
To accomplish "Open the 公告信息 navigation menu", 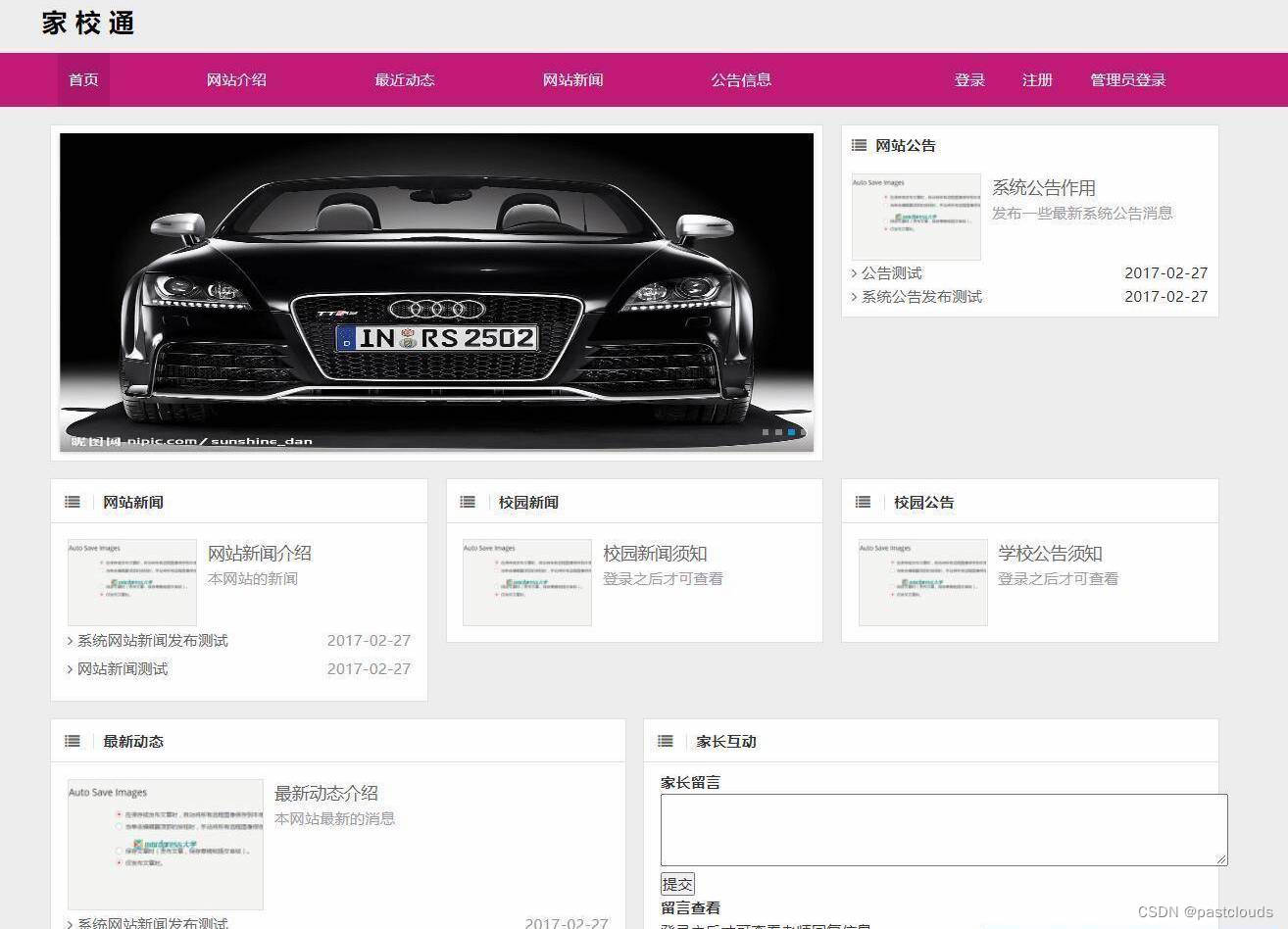I will pos(741,79).
